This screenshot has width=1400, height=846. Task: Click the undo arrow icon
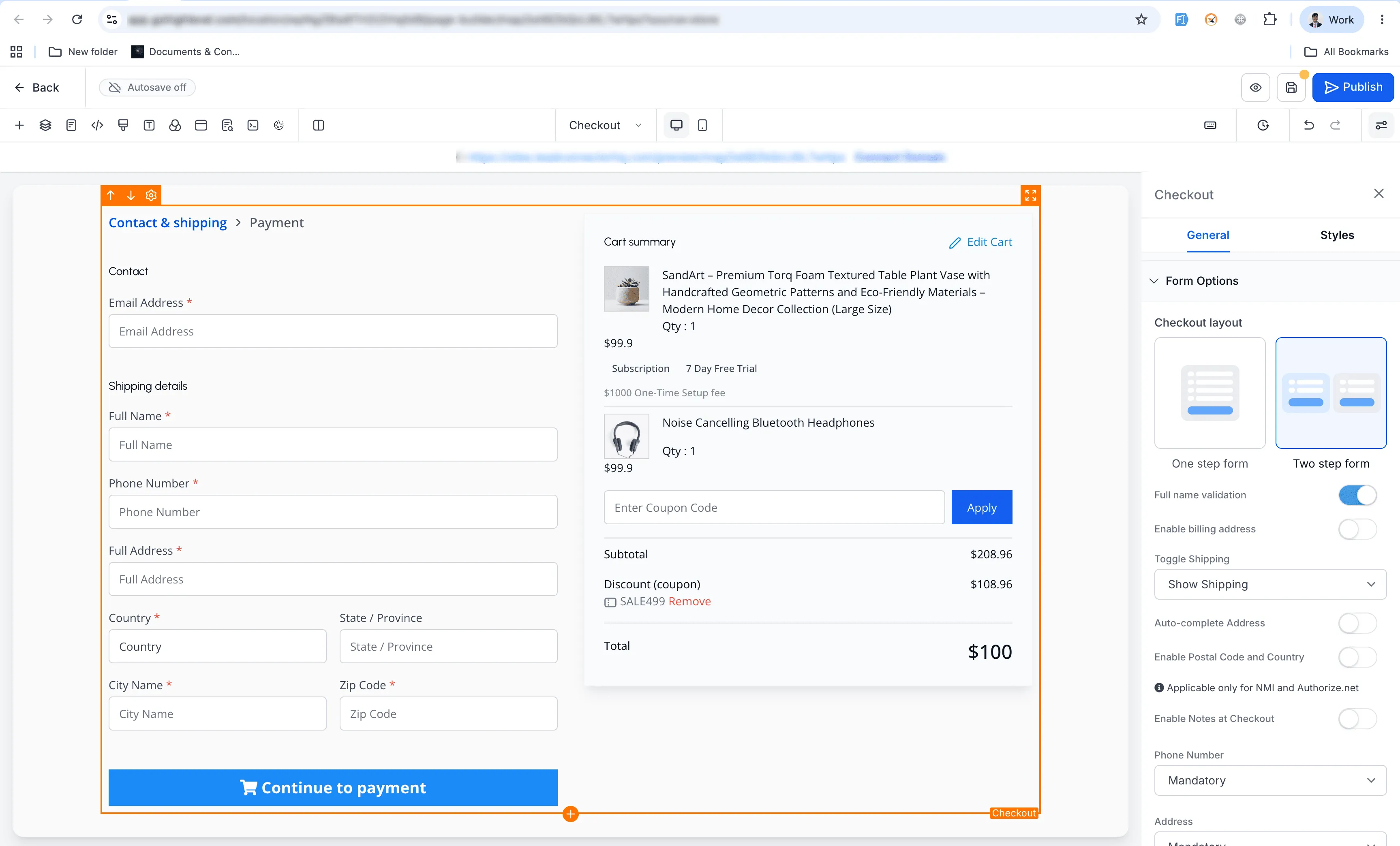(1309, 125)
